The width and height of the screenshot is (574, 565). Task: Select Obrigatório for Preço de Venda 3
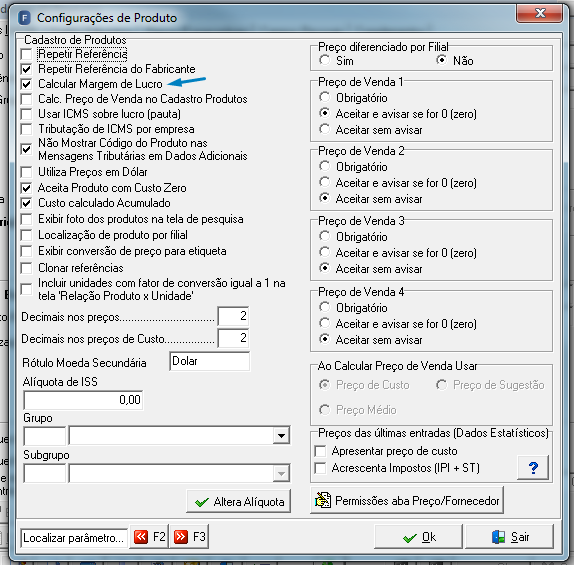tap(324, 236)
